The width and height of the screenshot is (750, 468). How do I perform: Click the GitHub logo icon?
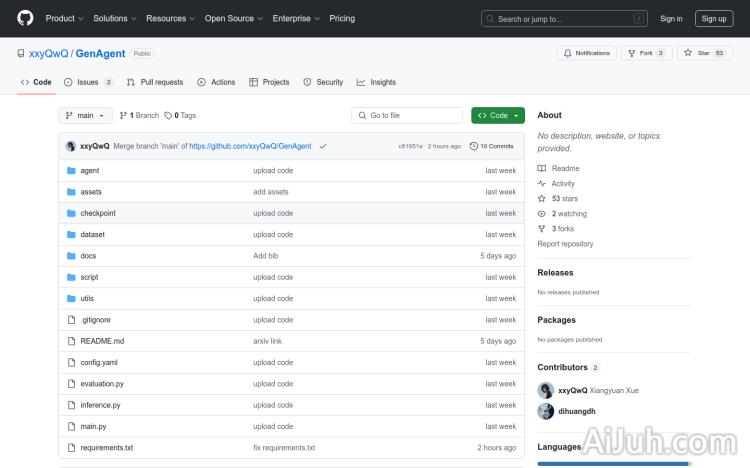point(25,18)
